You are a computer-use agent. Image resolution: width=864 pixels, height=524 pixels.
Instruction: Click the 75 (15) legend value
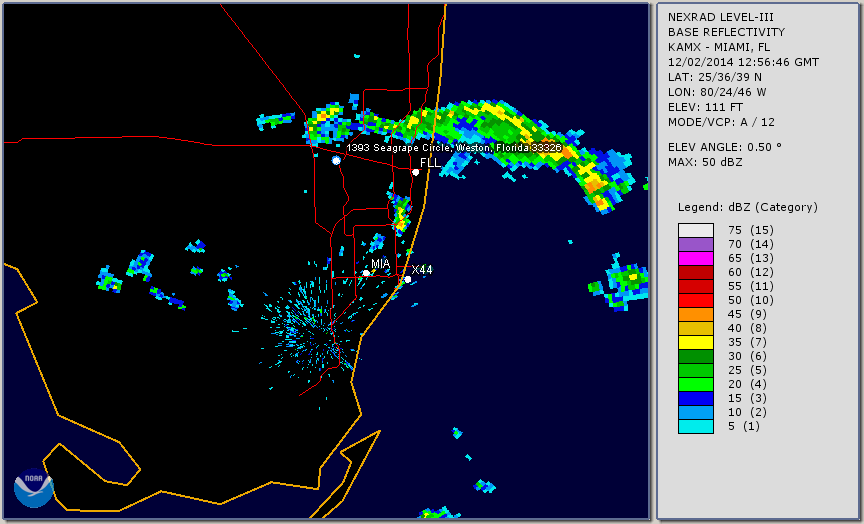[x=750, y=230]
